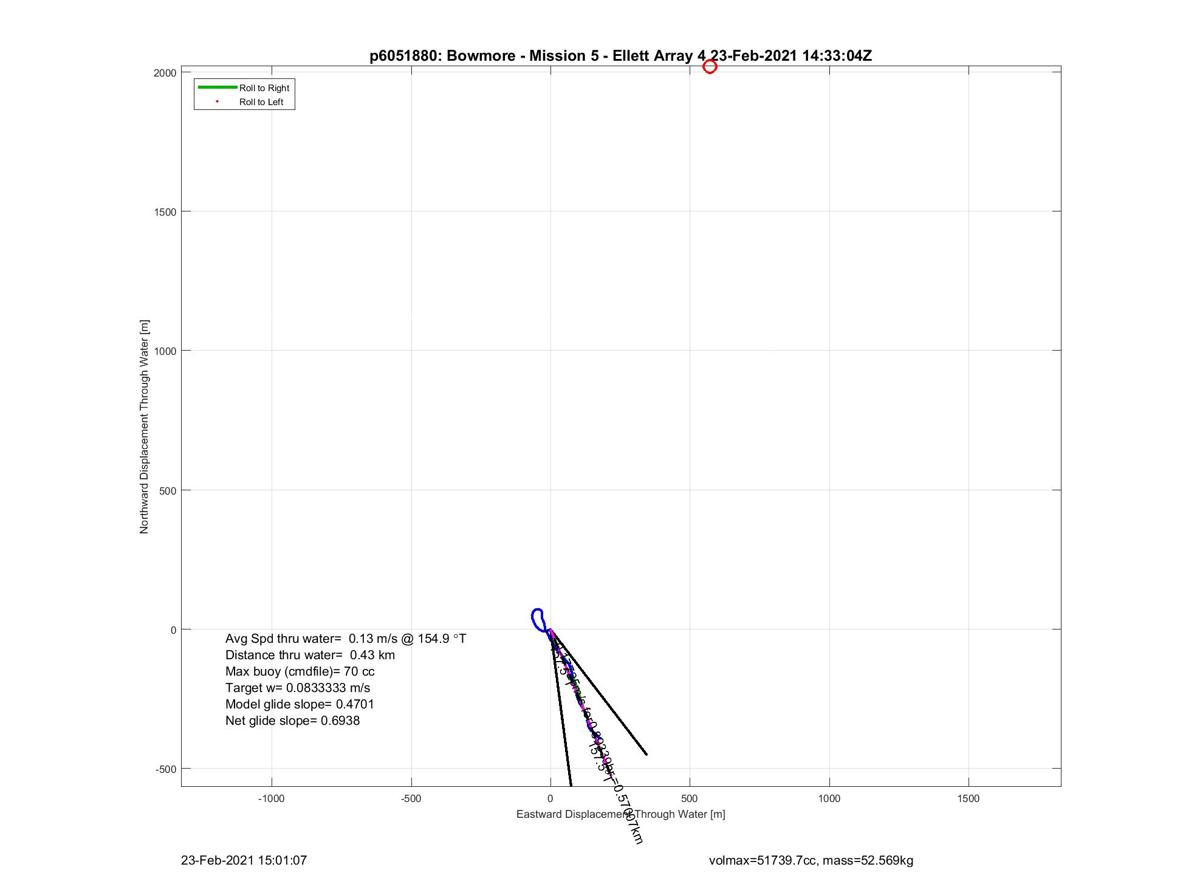The image size is (1200, 885).
Task: Click the x-axis tick label 1000
Action: pyautogui.click(x=829, y=799)
